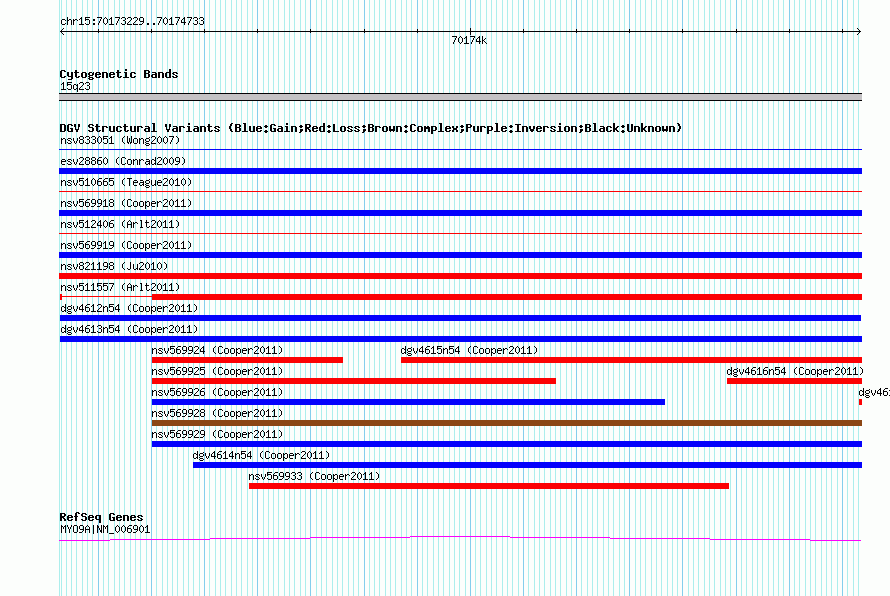Select the red bar under nsv569925

click(x=354, y=381)
